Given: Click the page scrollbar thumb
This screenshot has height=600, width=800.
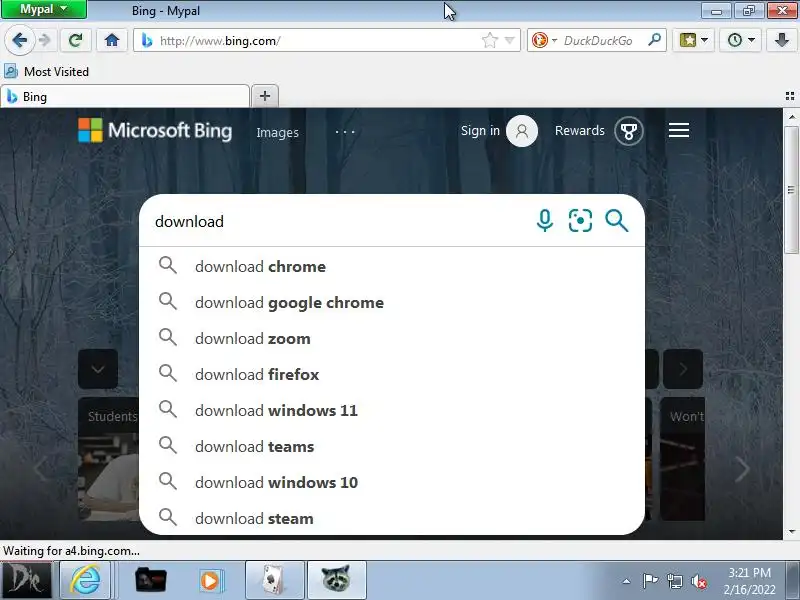Looking at the screenshot, I should tap(791, 190).
